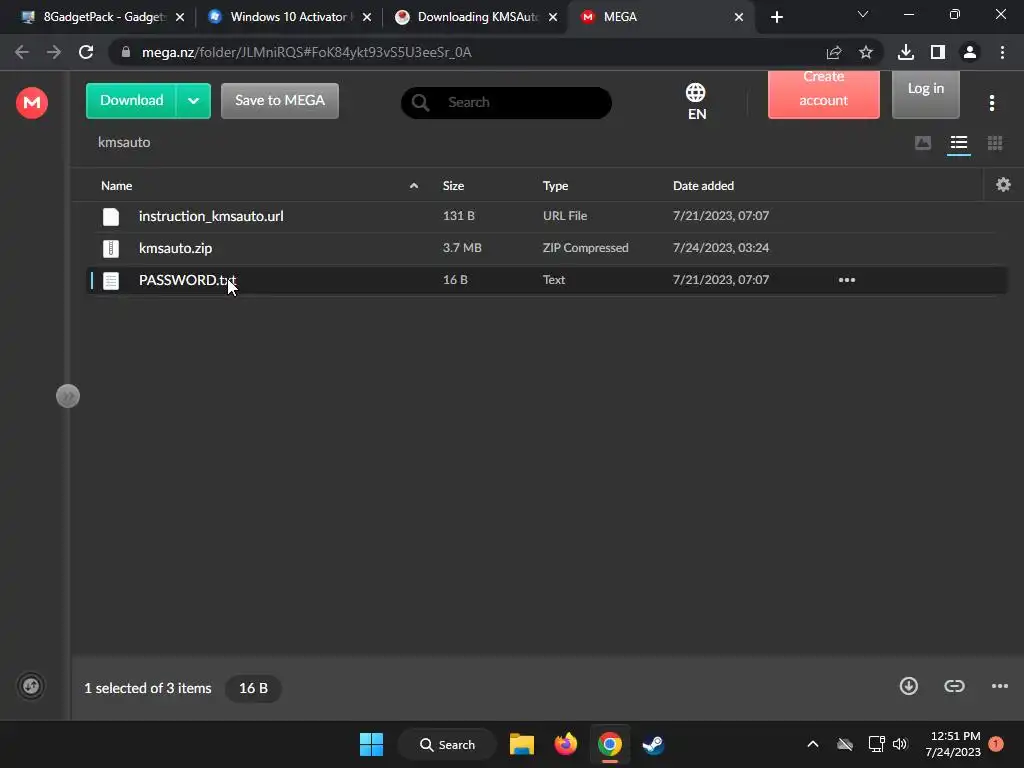
Task: Click the PASSWORD.txt text file icon
Action: coord(111,281)
